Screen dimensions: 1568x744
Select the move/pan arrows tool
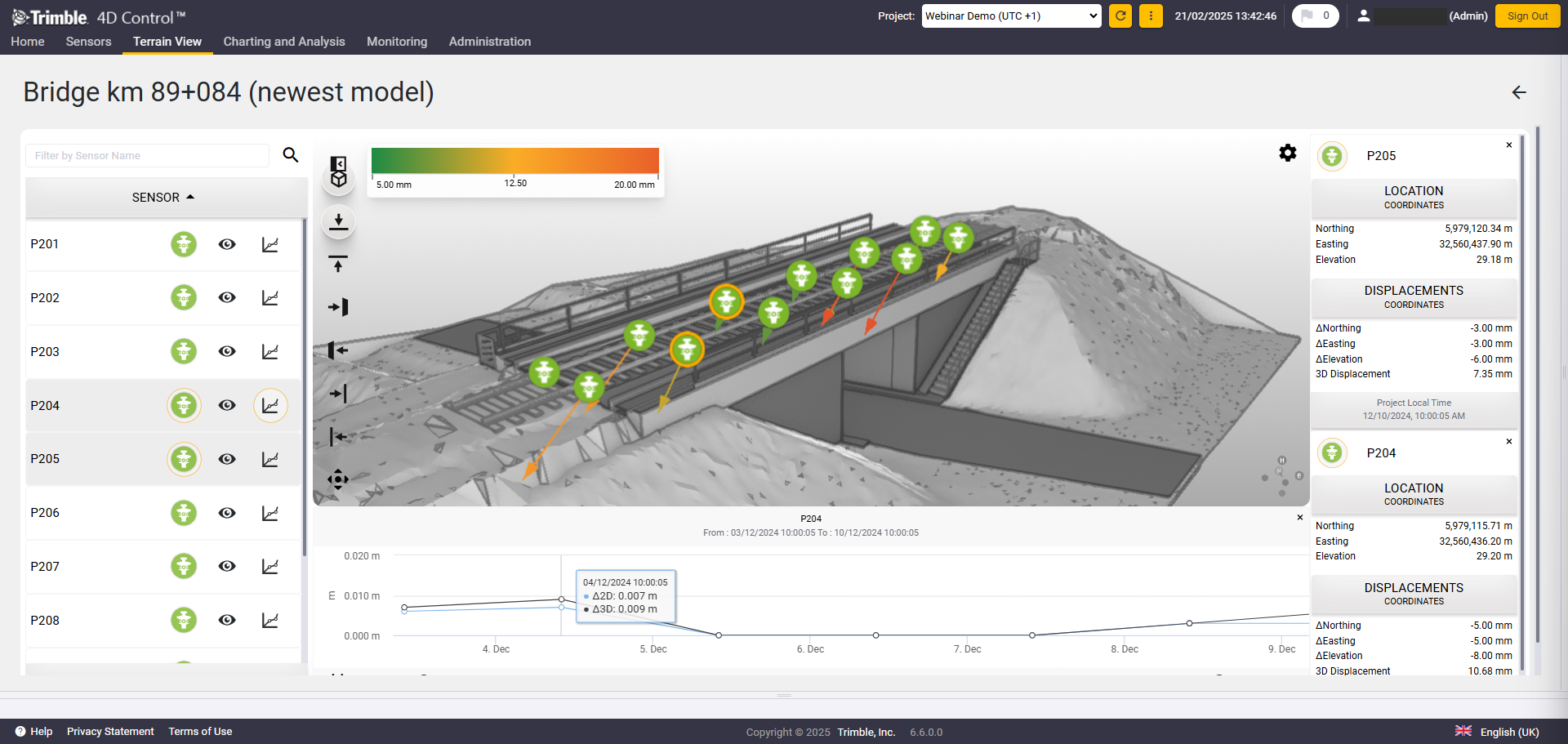338,479
